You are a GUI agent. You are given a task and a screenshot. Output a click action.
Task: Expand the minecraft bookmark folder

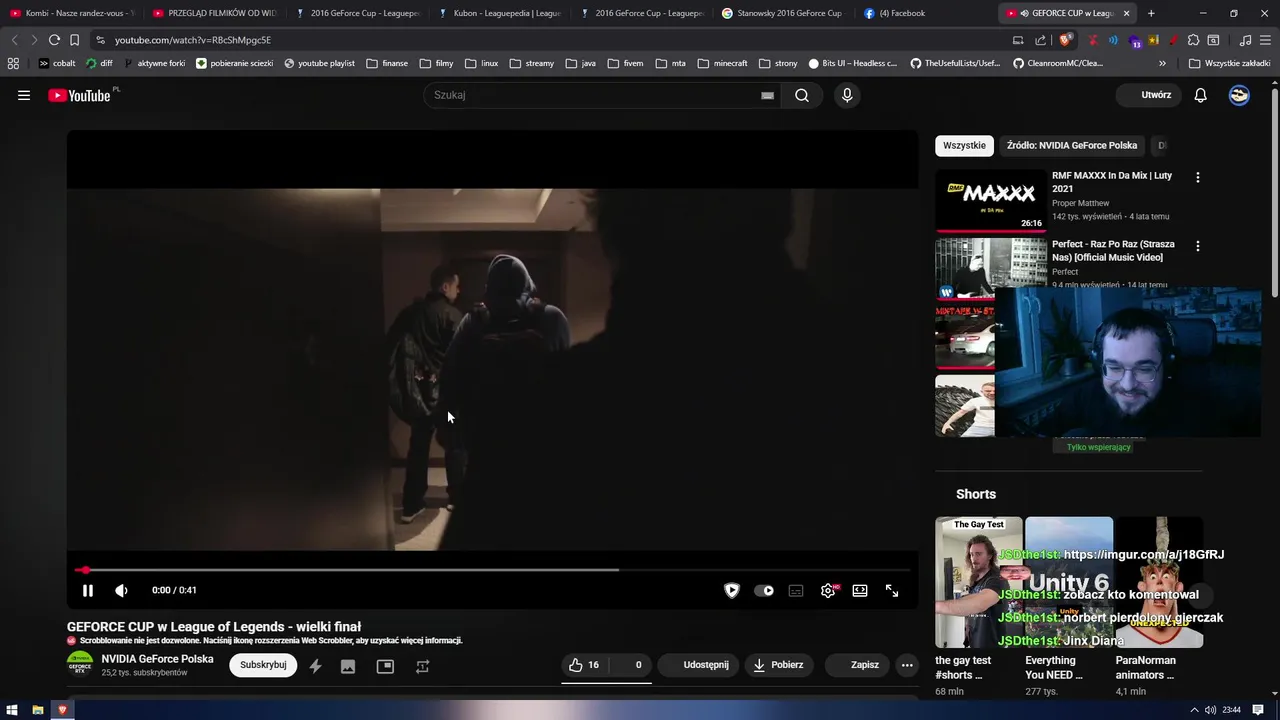(x=722, y=63)
